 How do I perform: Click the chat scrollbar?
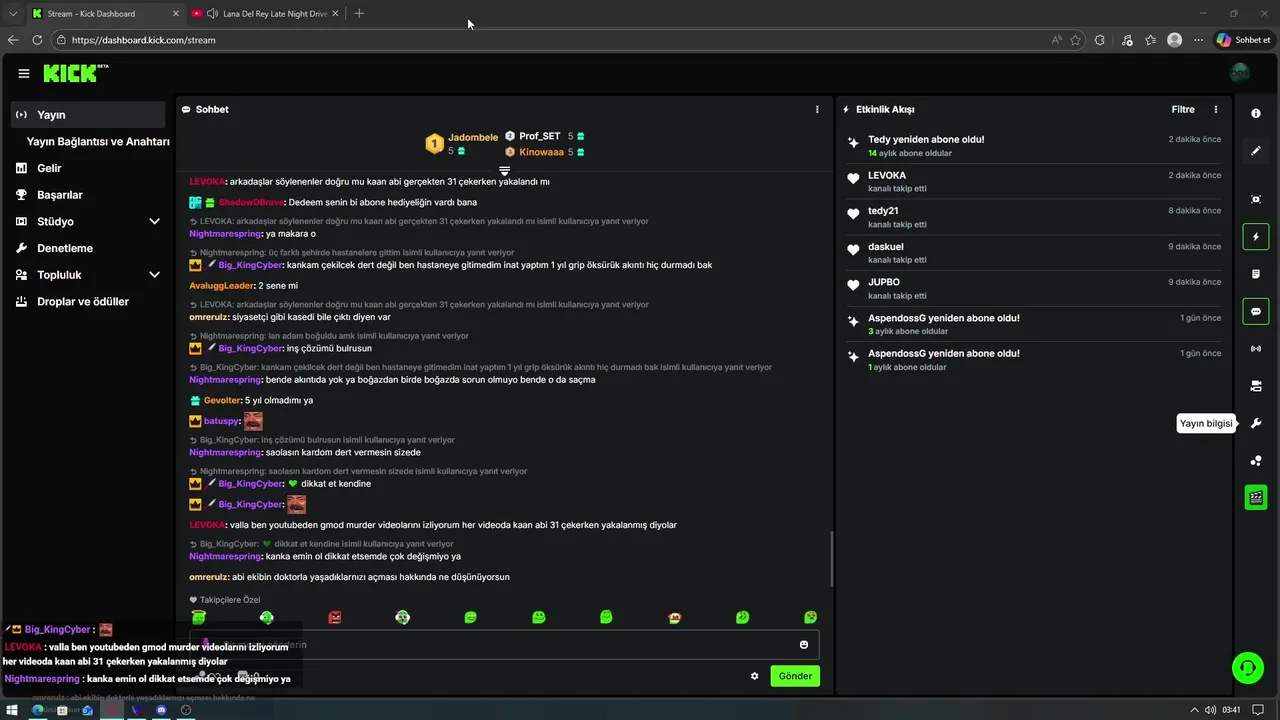click(x=831, y=559)
